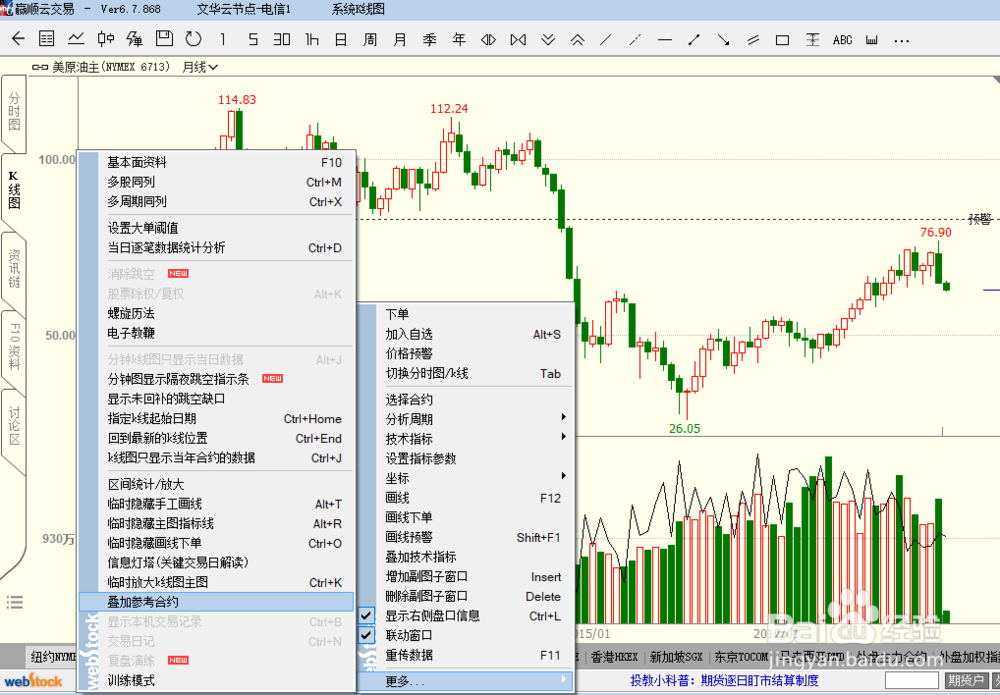Screen dimensions: 1000x695
Task: Open the quote list icon
Action: tap(47, 39)
